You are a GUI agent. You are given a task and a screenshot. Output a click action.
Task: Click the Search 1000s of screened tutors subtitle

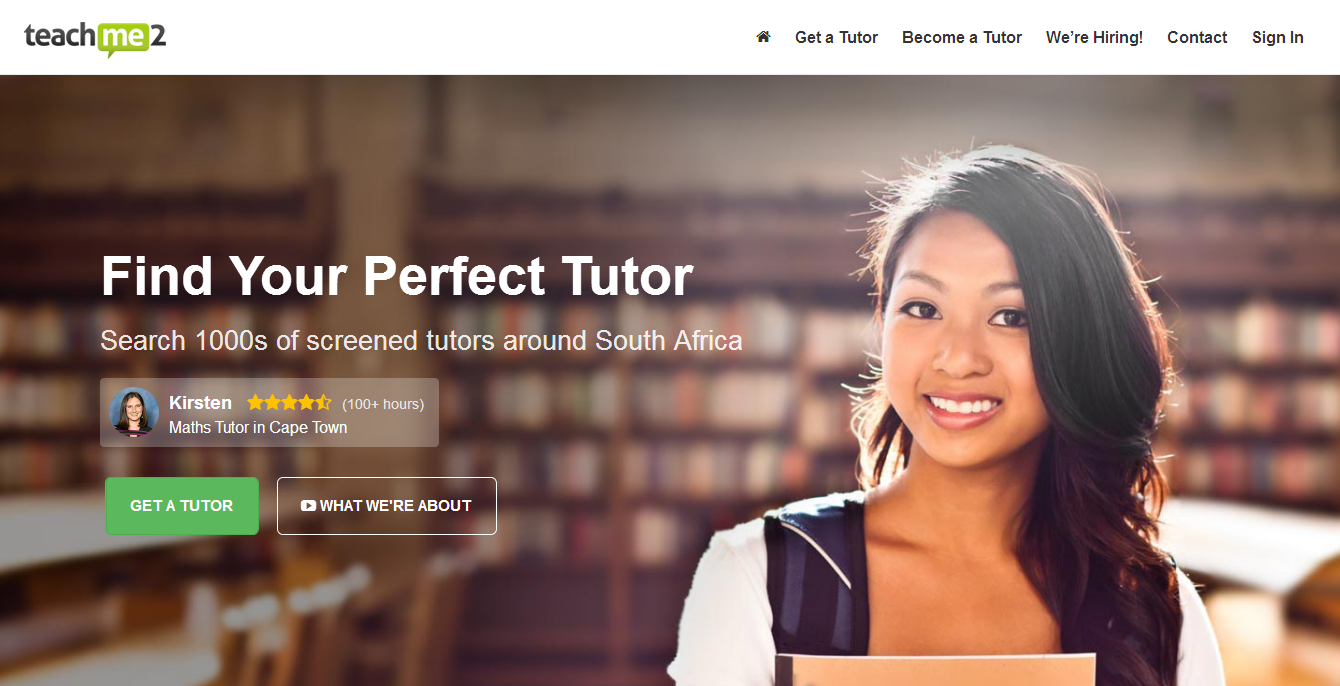click(x=421, y=341)
